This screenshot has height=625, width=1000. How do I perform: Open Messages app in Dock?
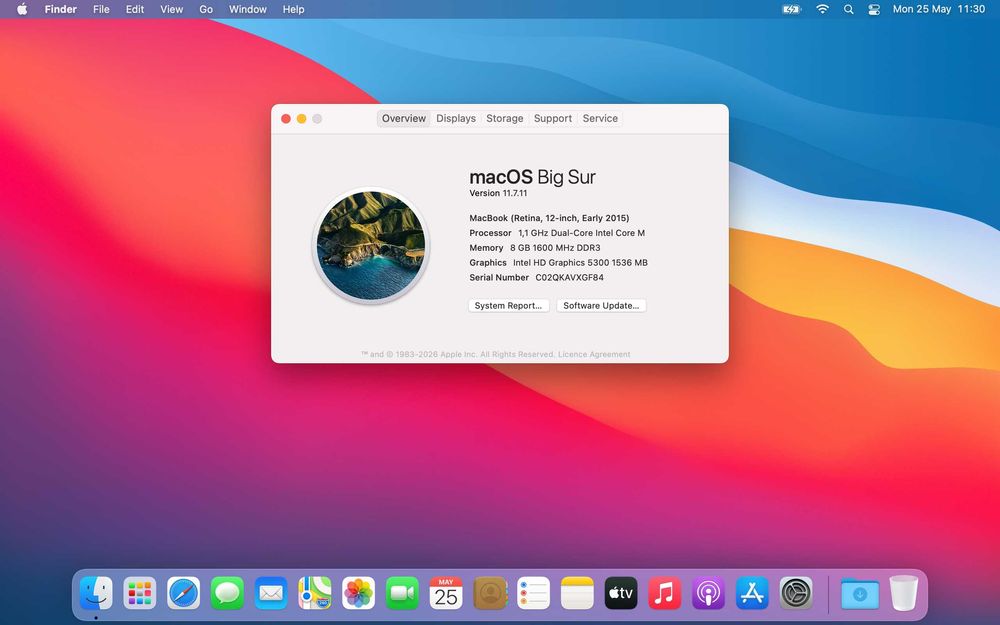click(x=227, y=593)
